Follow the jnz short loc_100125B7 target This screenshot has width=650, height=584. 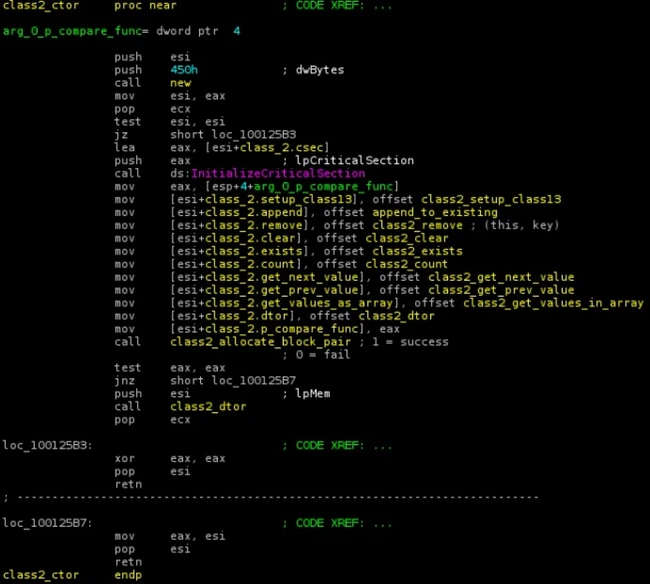[x=254, y=380]
